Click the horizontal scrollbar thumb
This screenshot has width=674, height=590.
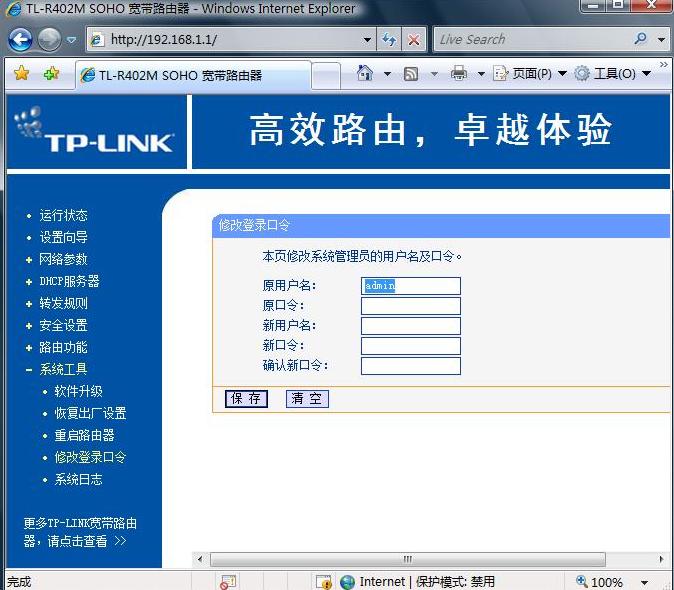407,559
